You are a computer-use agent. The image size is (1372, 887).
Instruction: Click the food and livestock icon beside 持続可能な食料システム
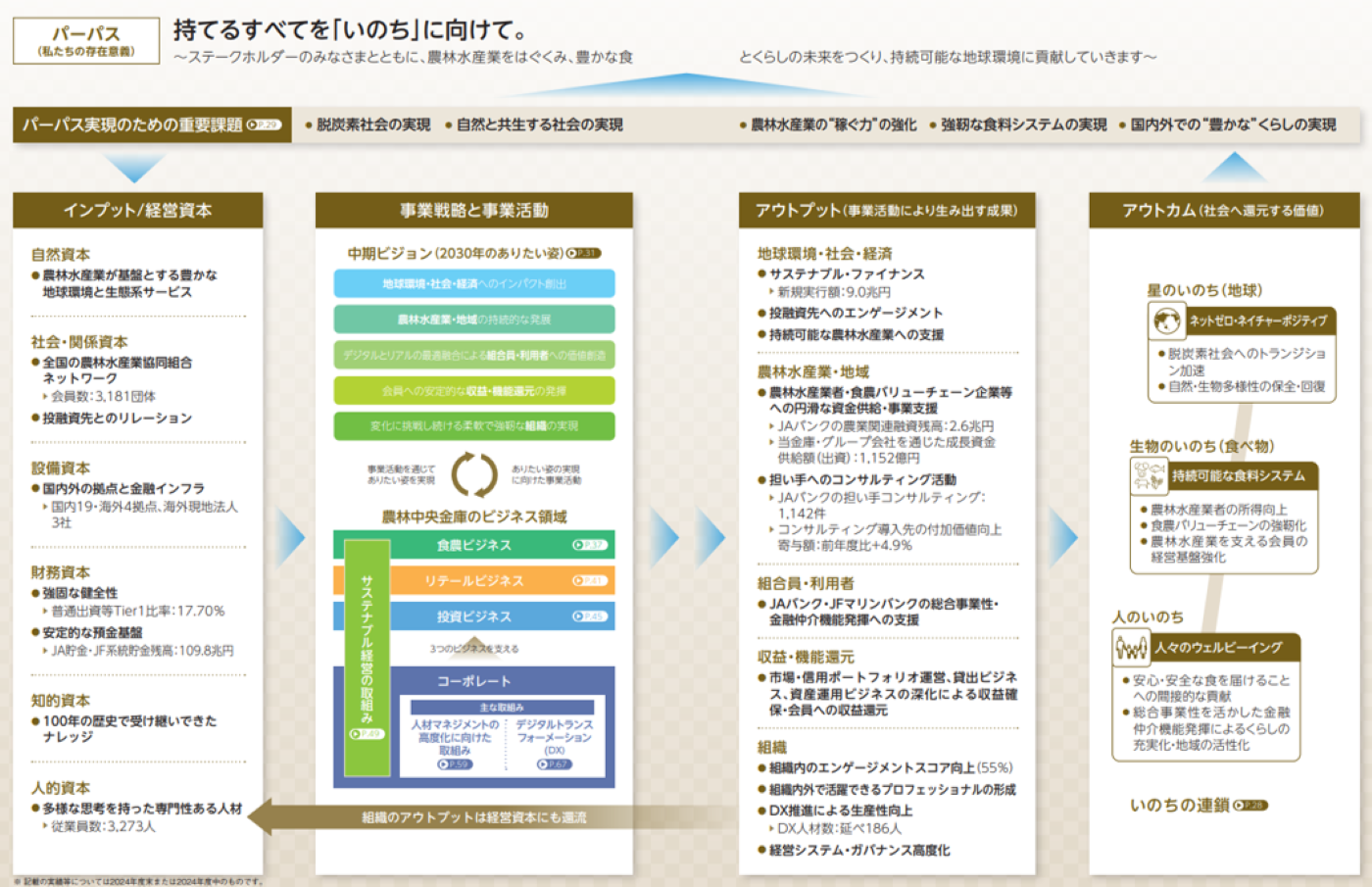pos(1149,475)
